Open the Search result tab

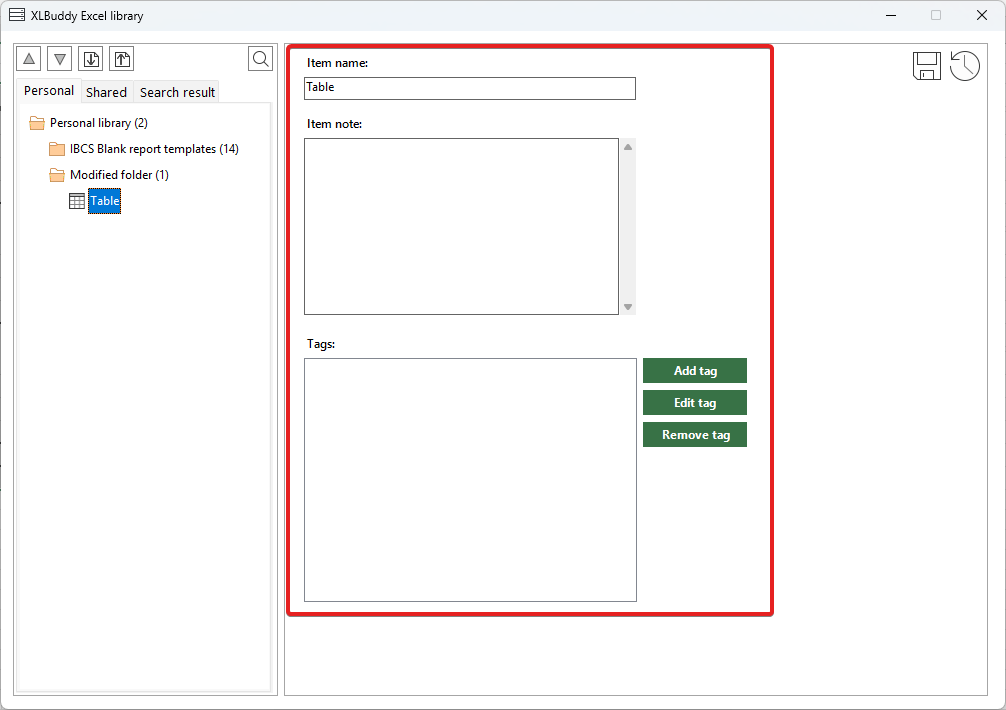click(177, 92)
